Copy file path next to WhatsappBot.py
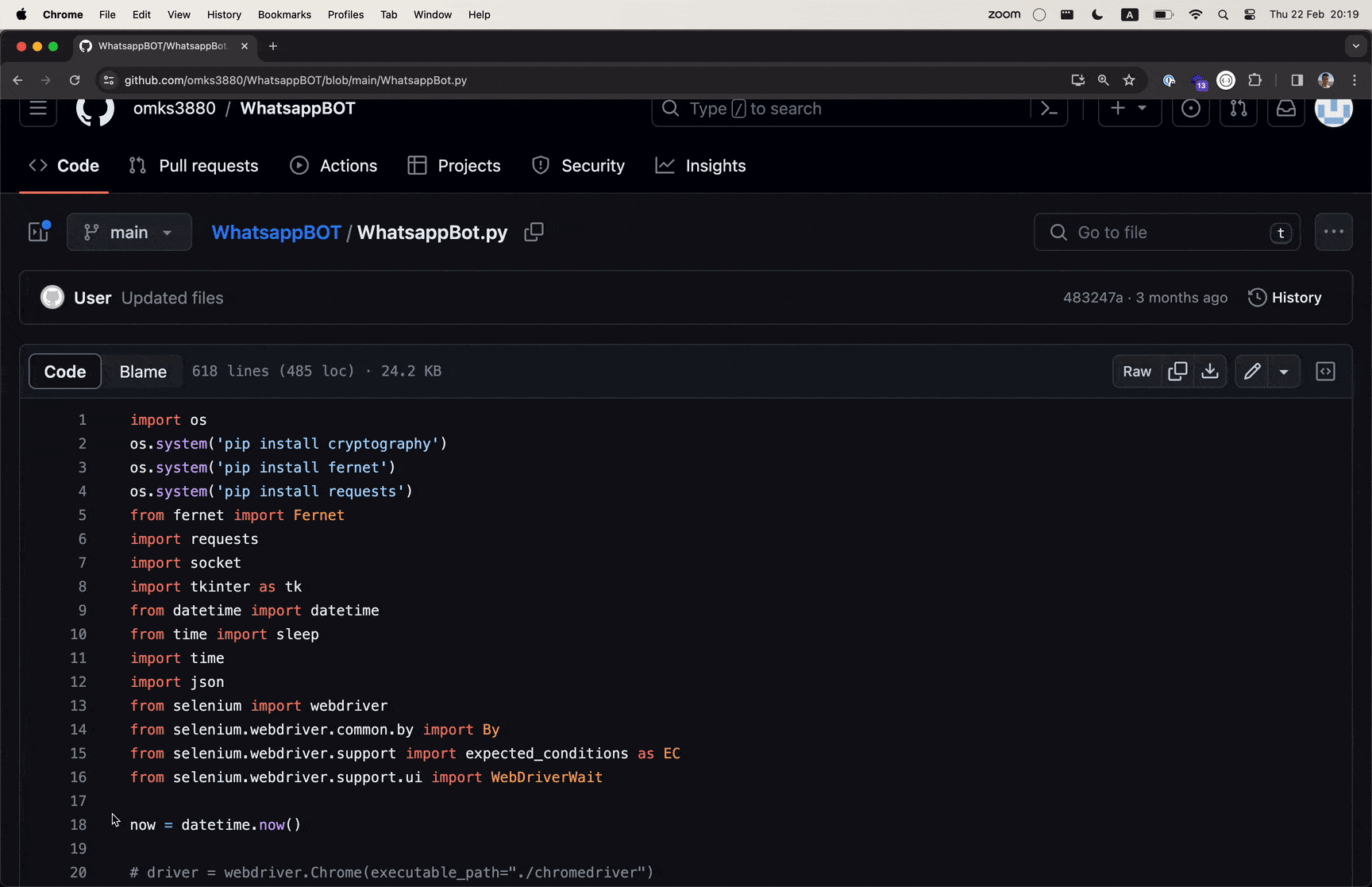Viewport: 1372px width, 887px height. 534,232
